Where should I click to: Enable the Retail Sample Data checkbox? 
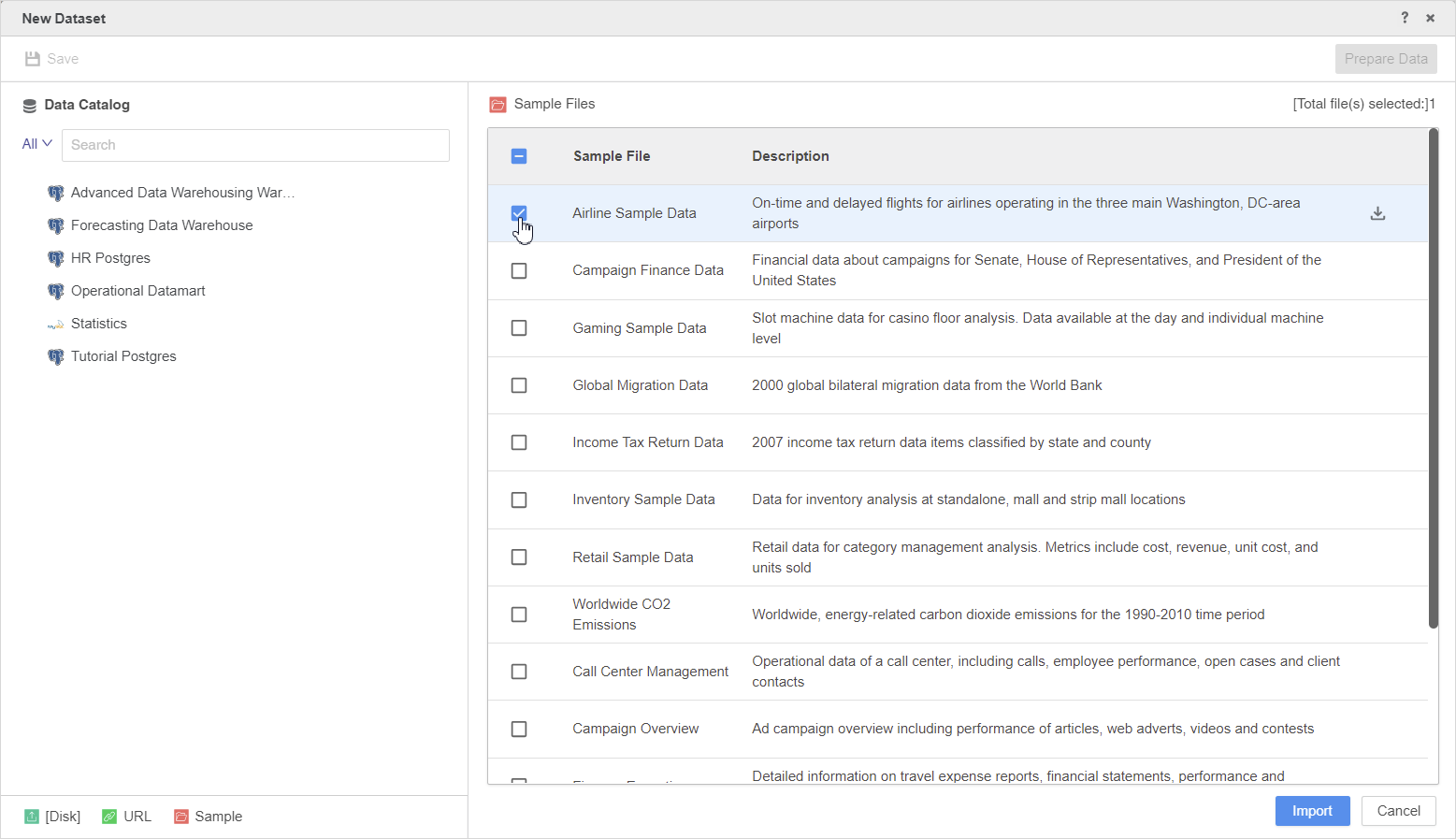pos(519,557)
